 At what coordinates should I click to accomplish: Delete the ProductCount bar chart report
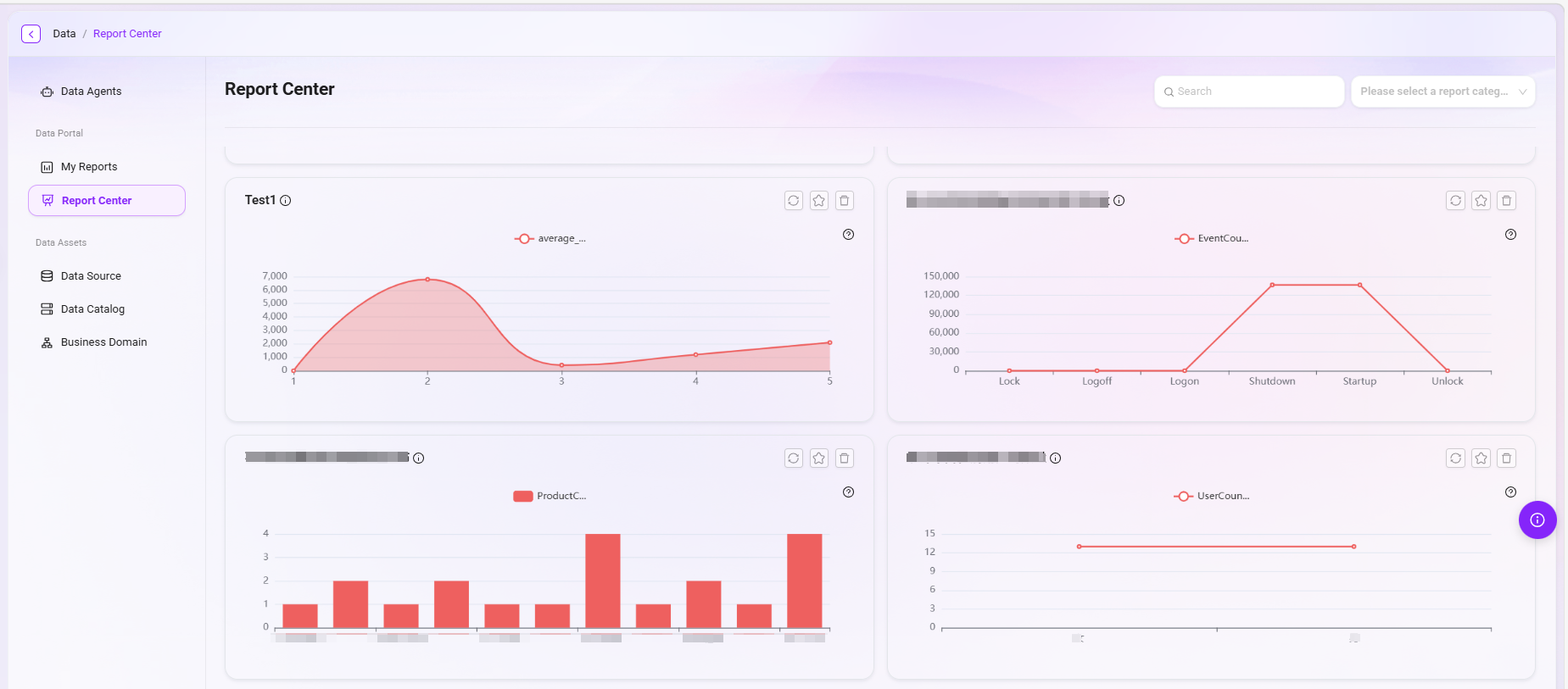[x=845, y=458]
